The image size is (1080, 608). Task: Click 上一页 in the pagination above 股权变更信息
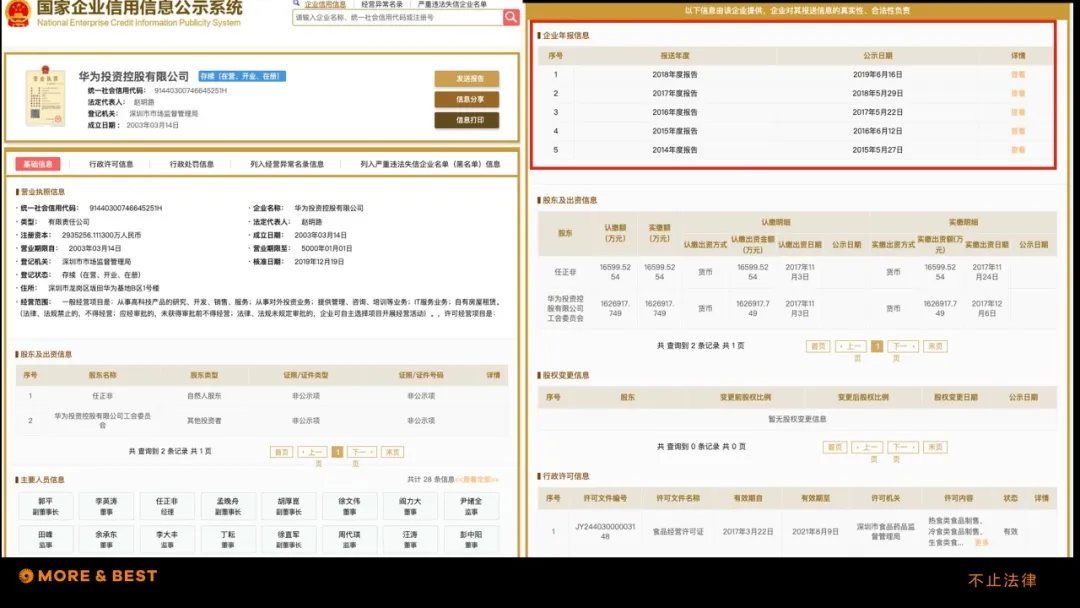851,346
